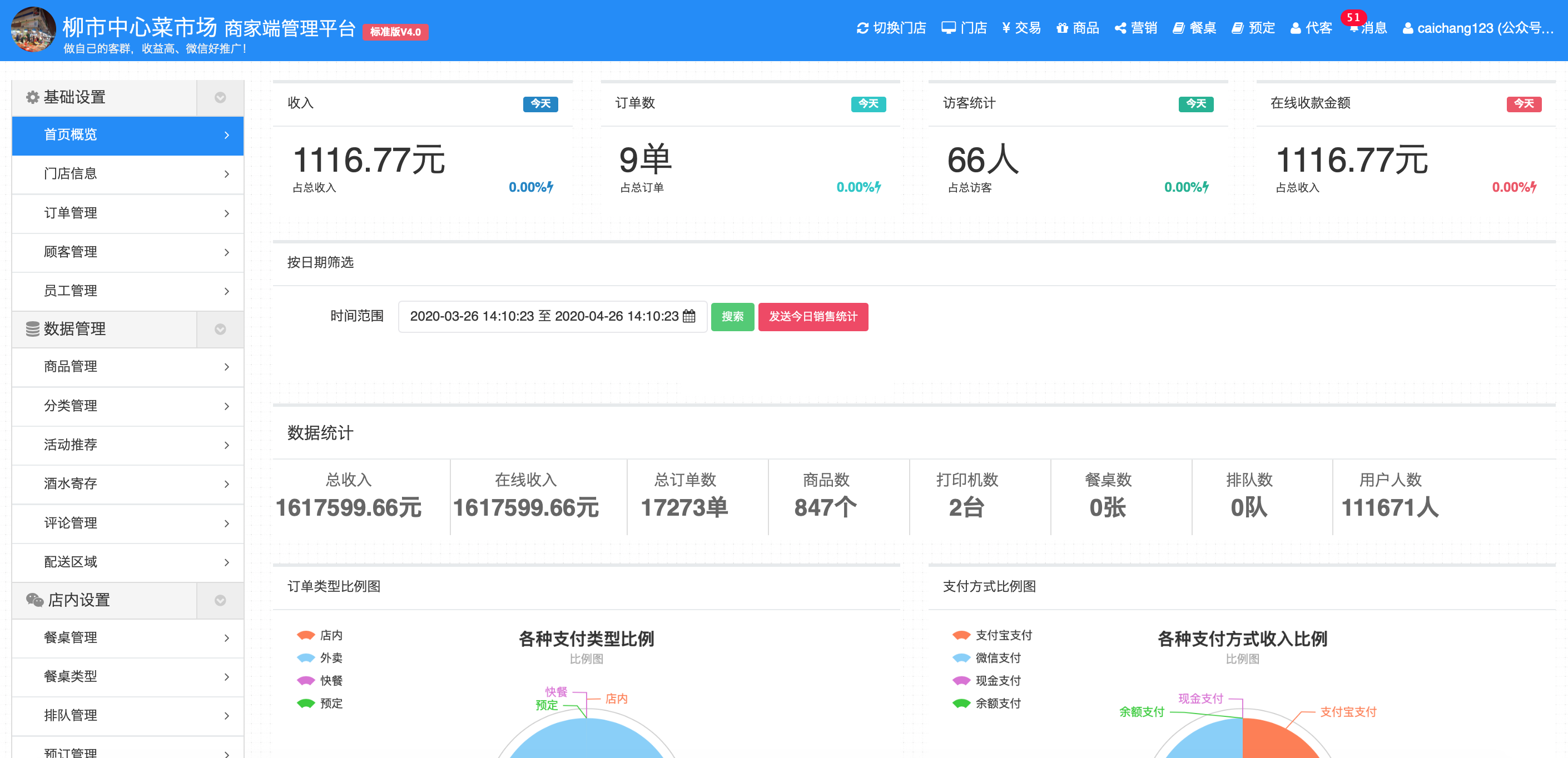Collapse the 数据管理 section arrow
This screenshot has height=758, width=1568.
click(220, 329)
